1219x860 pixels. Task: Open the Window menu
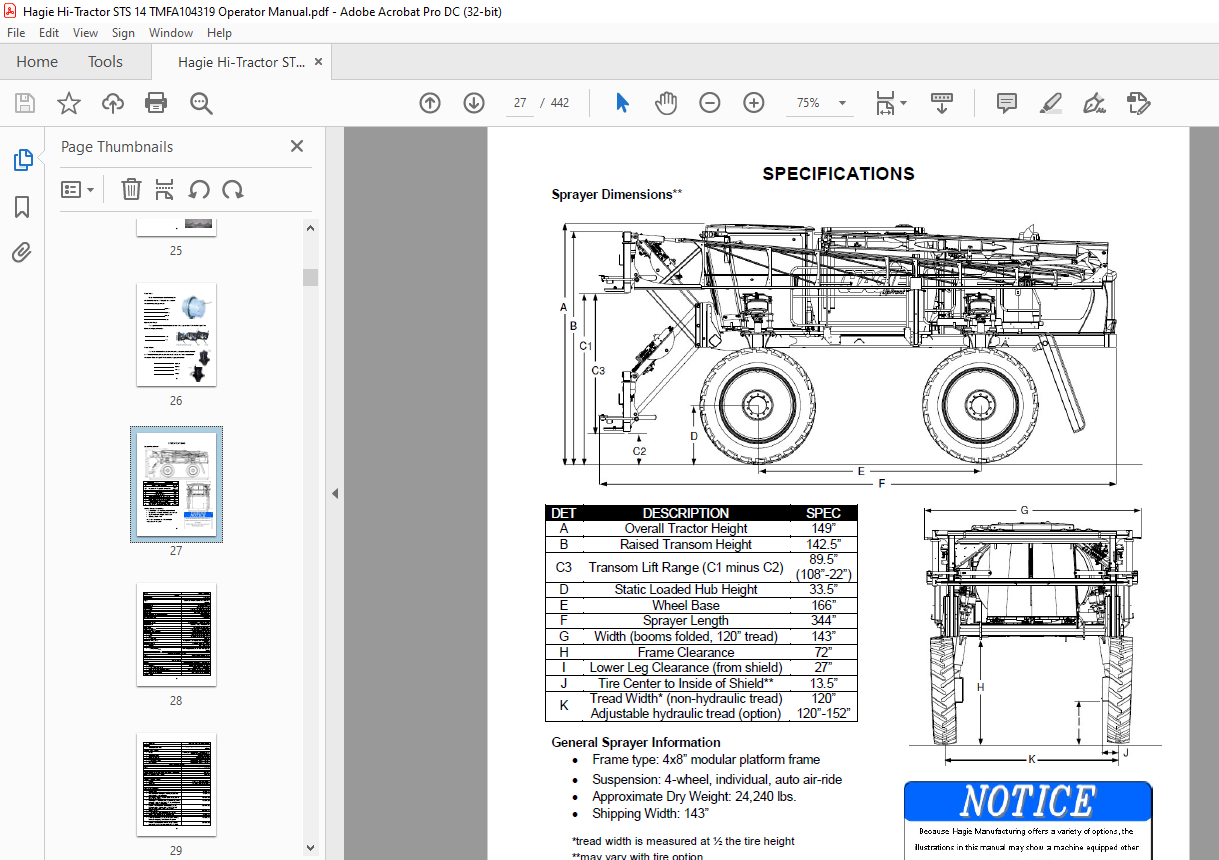pyautogui.click(x=171, y=33)
